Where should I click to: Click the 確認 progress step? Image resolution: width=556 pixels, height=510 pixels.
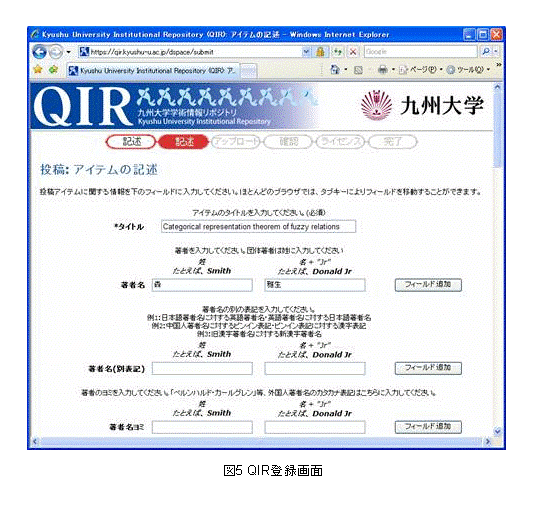(288, 142)
